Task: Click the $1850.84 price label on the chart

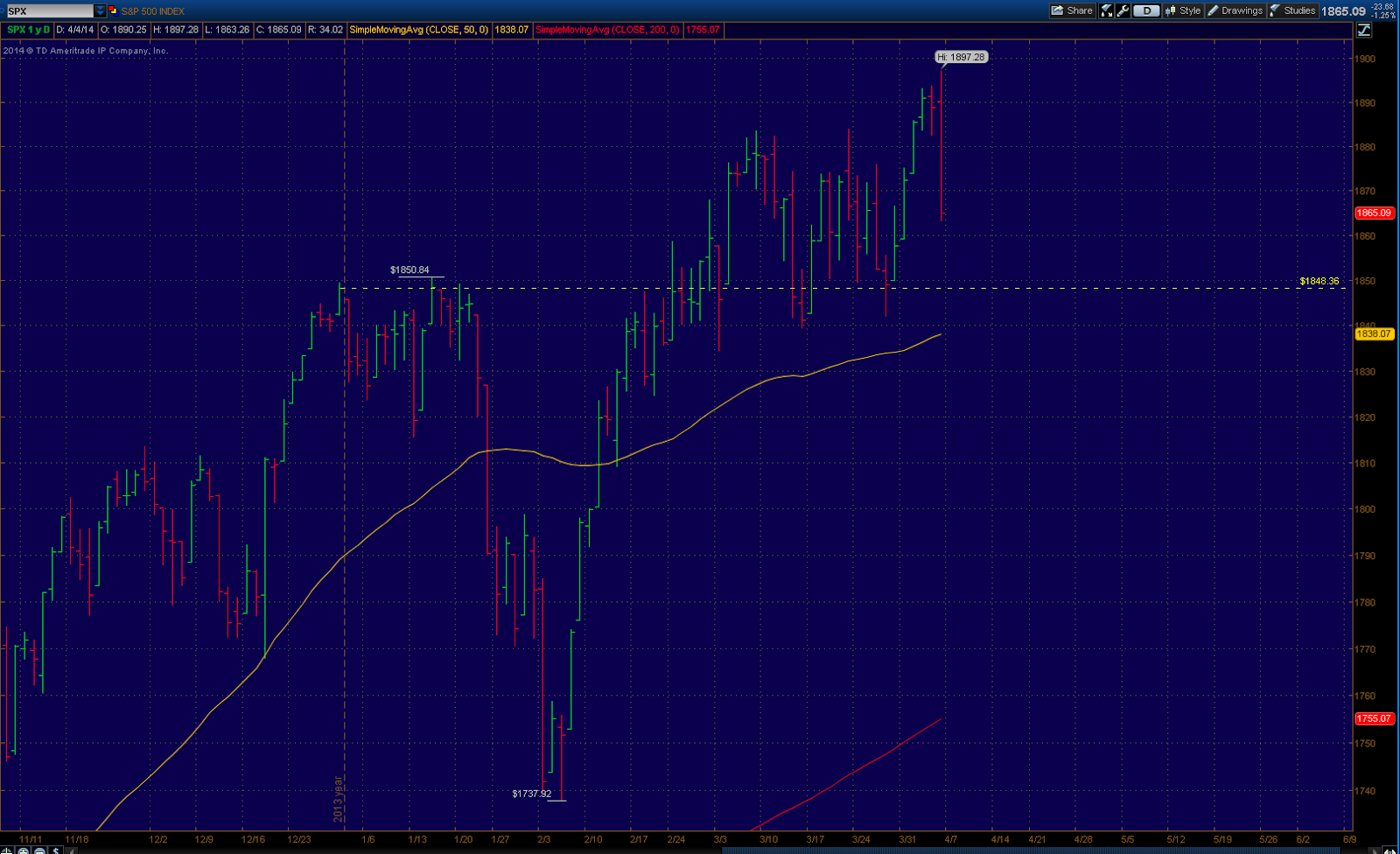Action: (409, 269)
